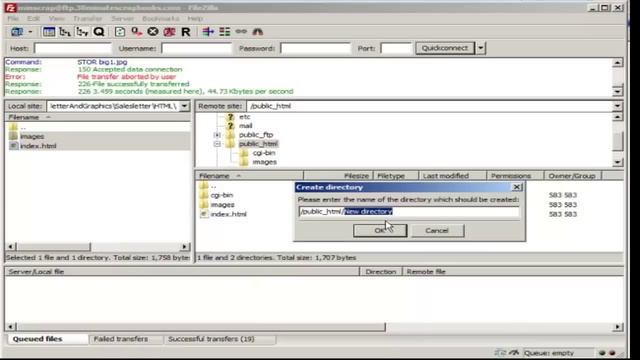Click Cancel in Create directory dialog

pyautogui.click(x=437, y=231)
